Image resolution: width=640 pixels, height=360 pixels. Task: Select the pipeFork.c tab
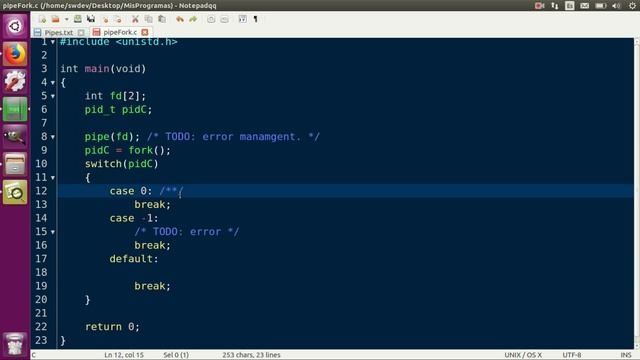click(120, 32)
